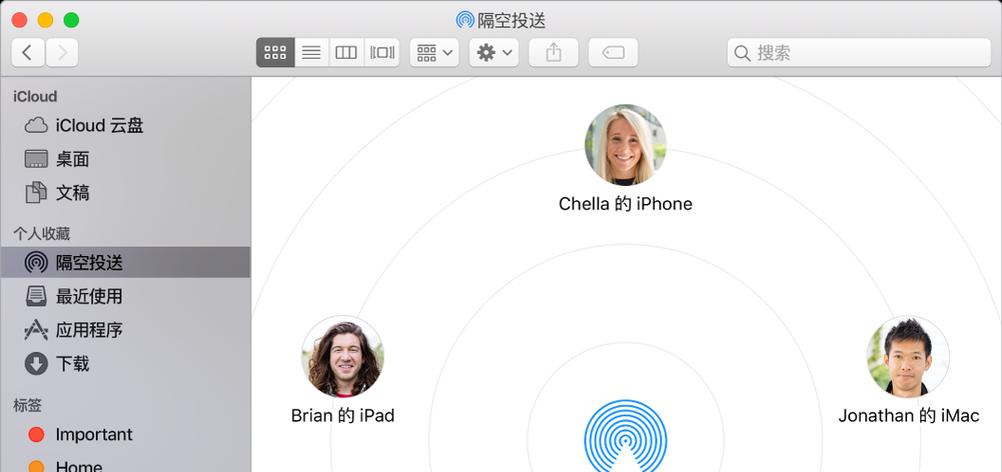Click the label Brian 的 iPad
Image resolution: width=1002 pixels, height=472 pixels.
[343, 416]
